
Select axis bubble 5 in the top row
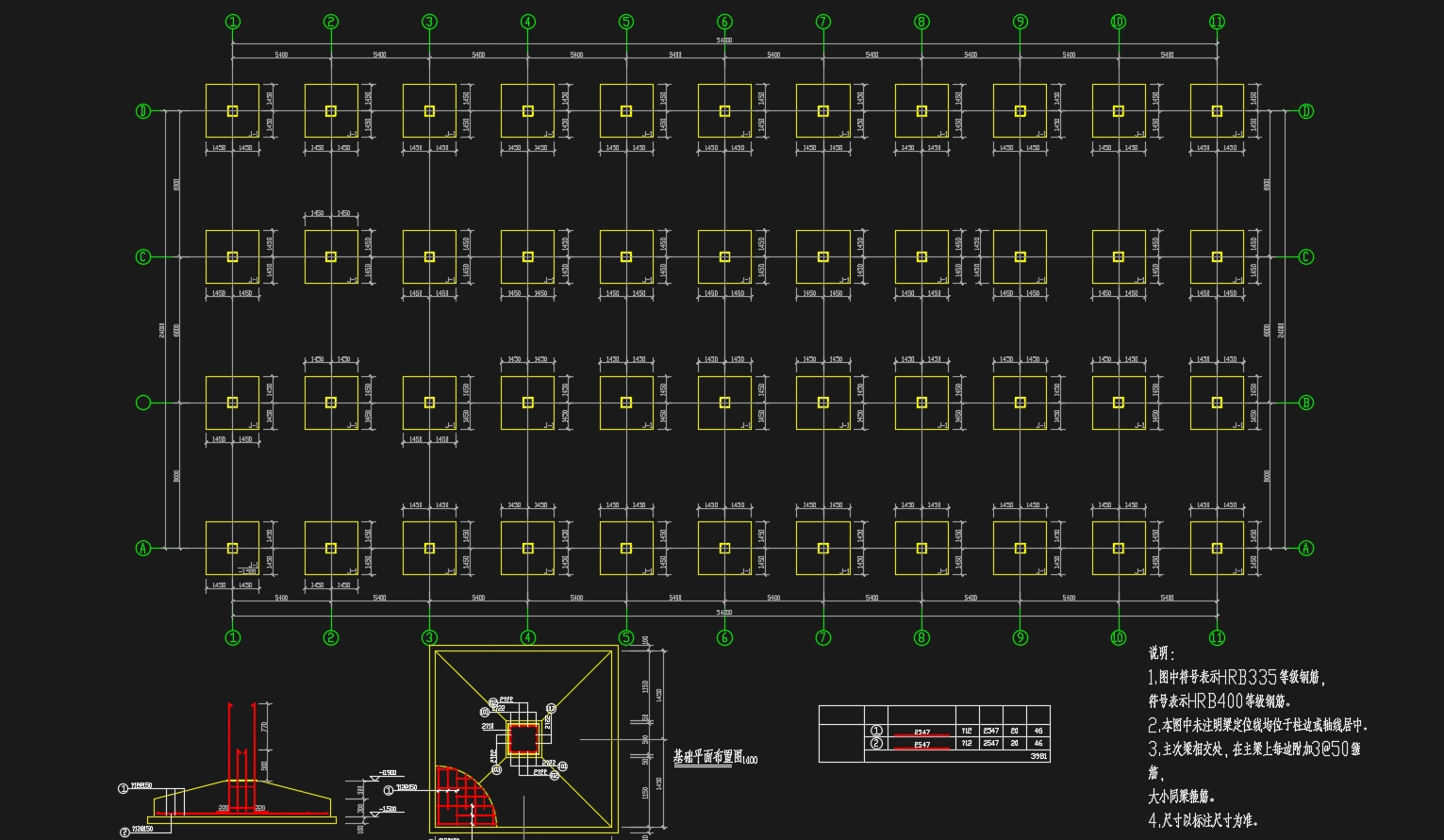[x=626, y=22]
